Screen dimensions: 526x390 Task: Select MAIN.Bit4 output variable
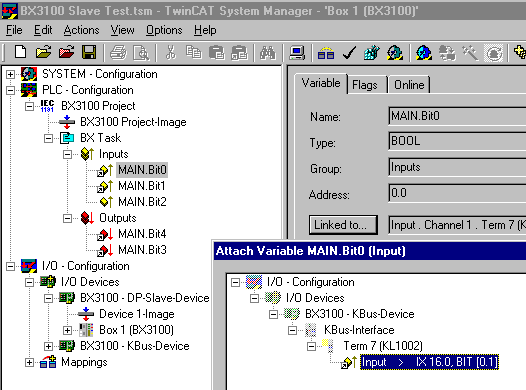click(142, 234)
